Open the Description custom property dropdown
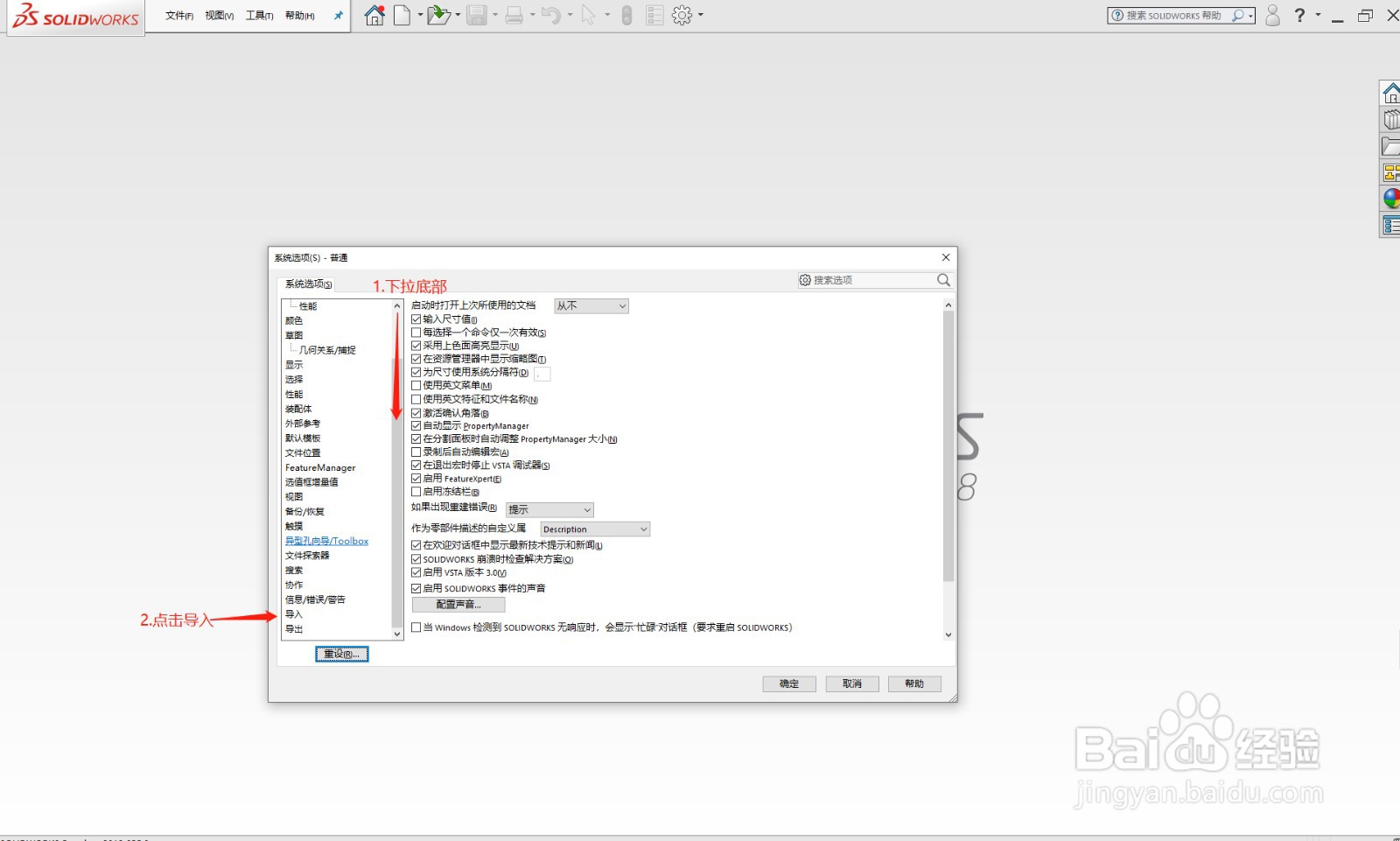1400x841 pixels. point(595,529)
